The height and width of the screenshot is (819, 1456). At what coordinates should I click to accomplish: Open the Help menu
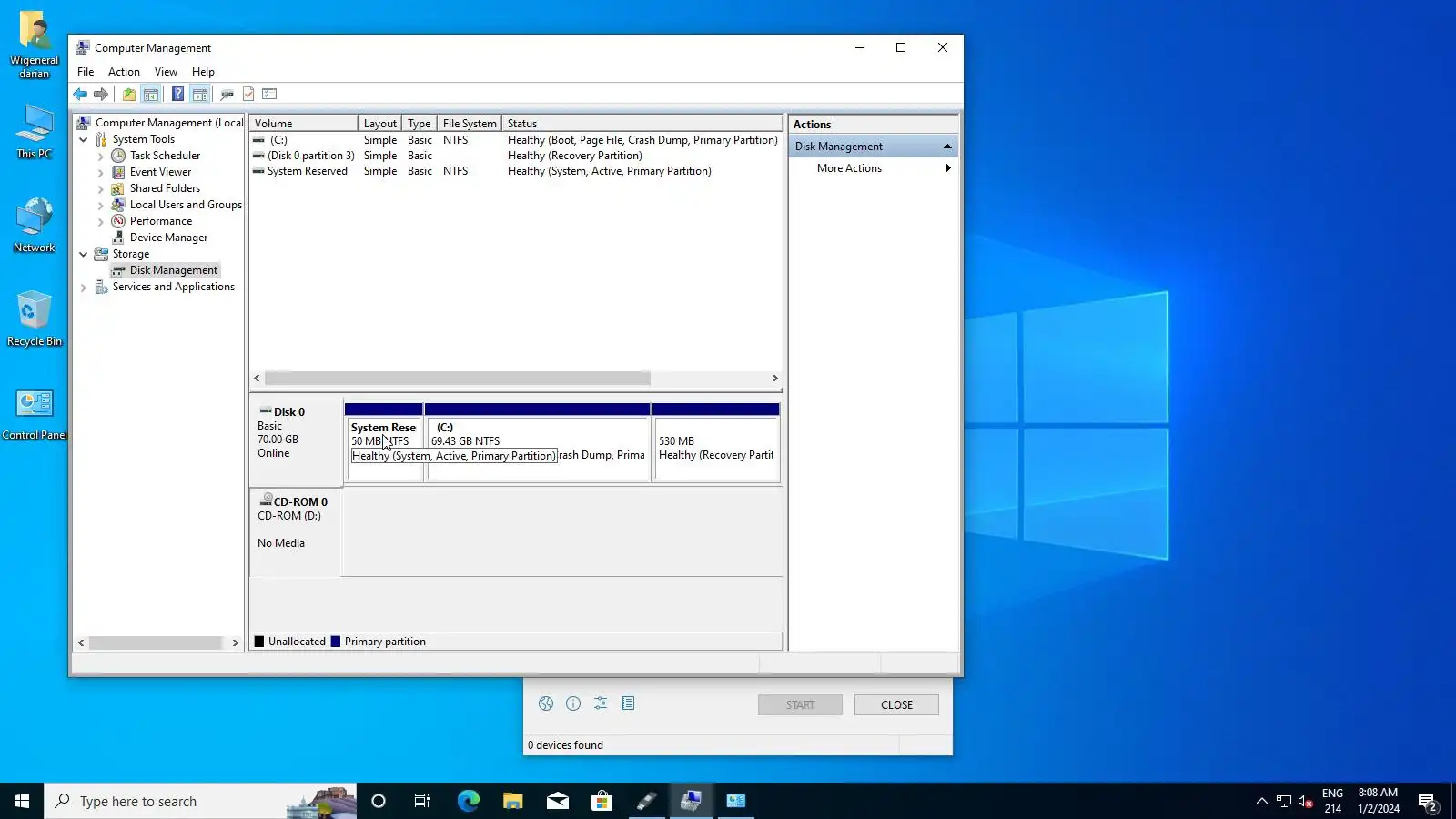pos(203,72)
